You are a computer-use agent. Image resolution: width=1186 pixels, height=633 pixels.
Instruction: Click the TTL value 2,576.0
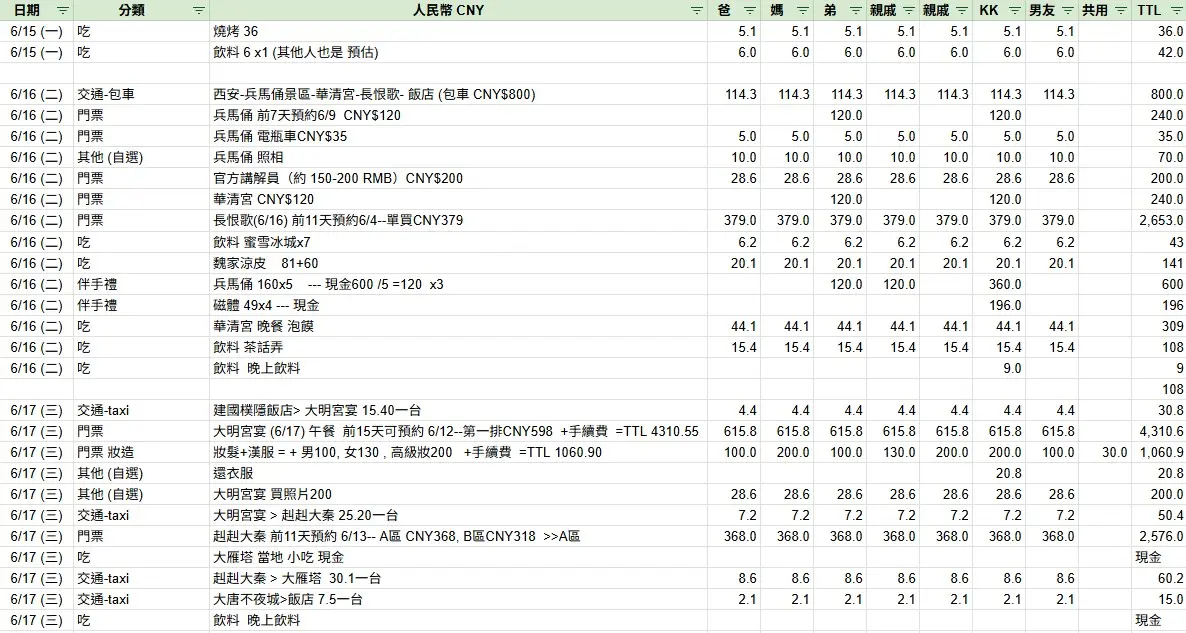[x=1159, y=536]
